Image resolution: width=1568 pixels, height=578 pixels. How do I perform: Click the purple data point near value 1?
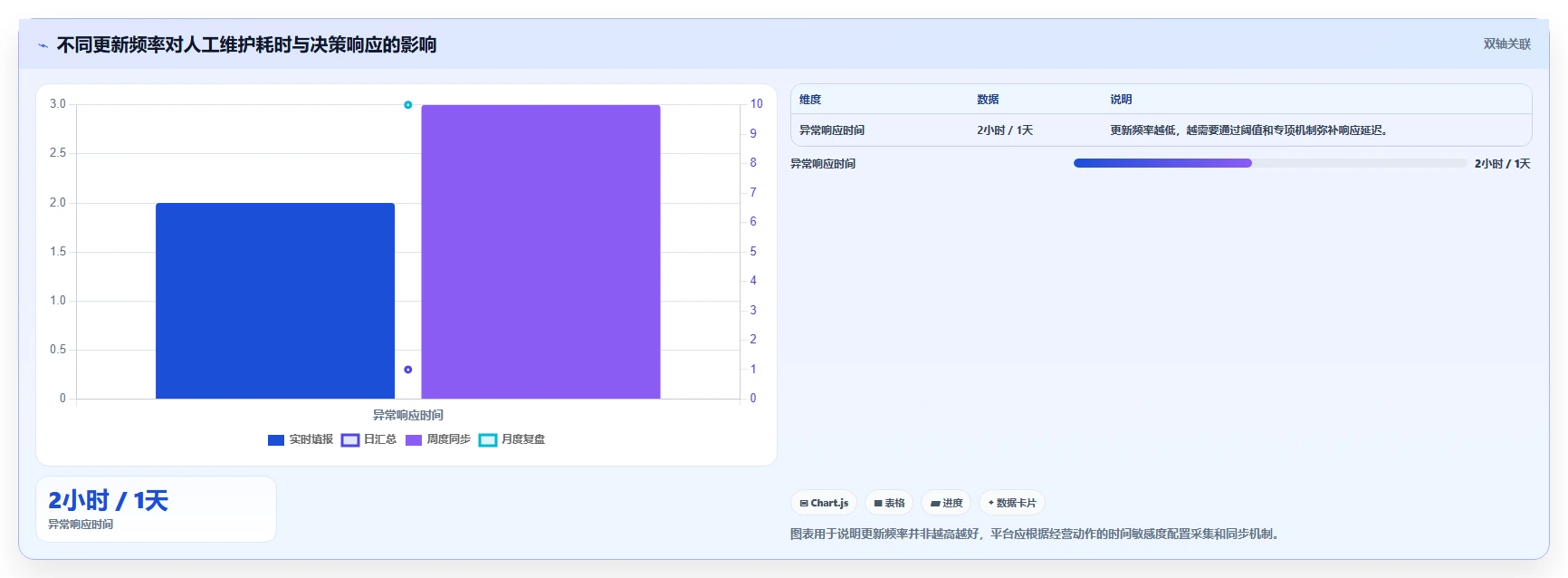pos(408,370)
